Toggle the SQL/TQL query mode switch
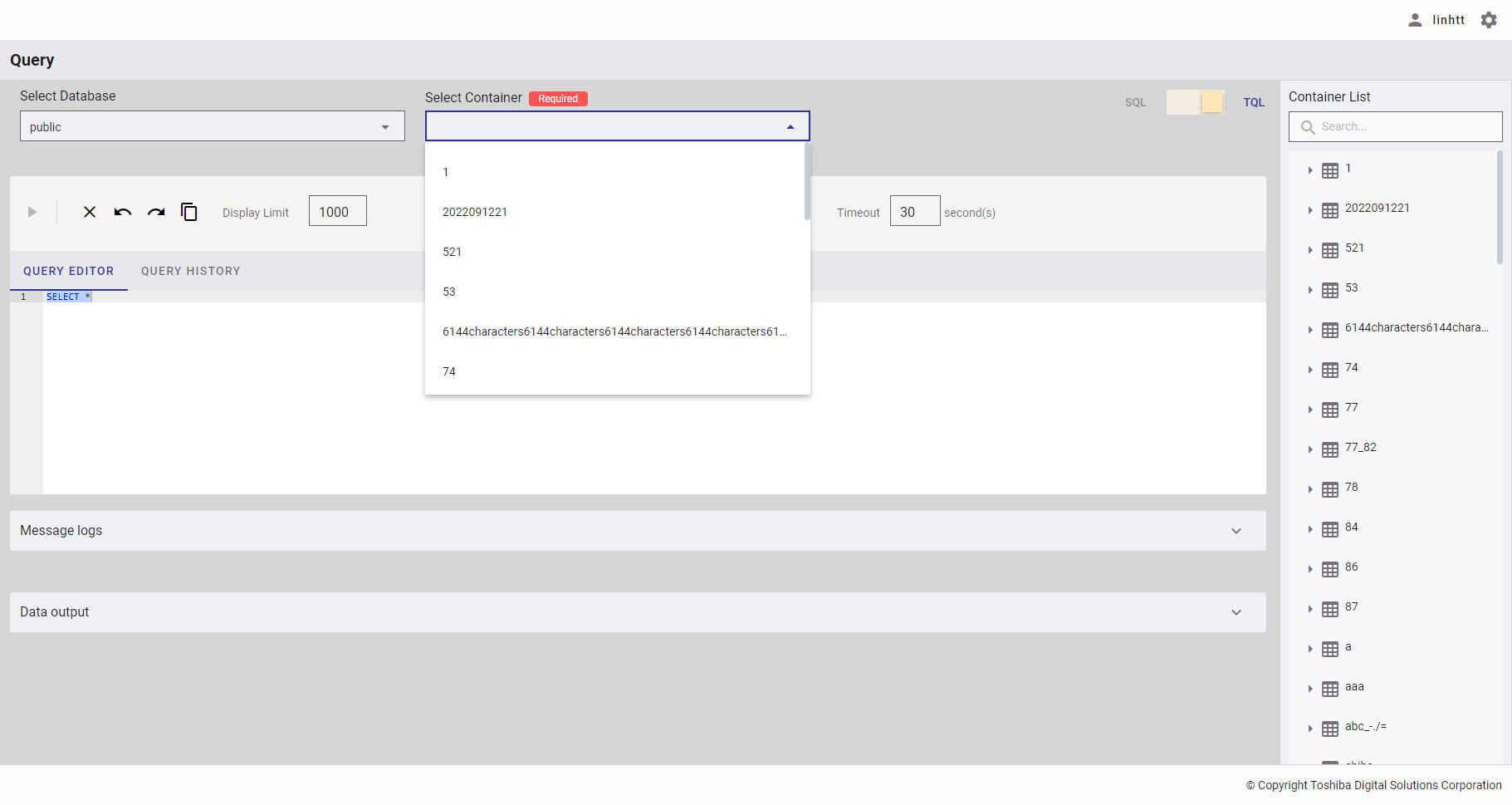1512x805 pixels. [x=1195, y=102]
